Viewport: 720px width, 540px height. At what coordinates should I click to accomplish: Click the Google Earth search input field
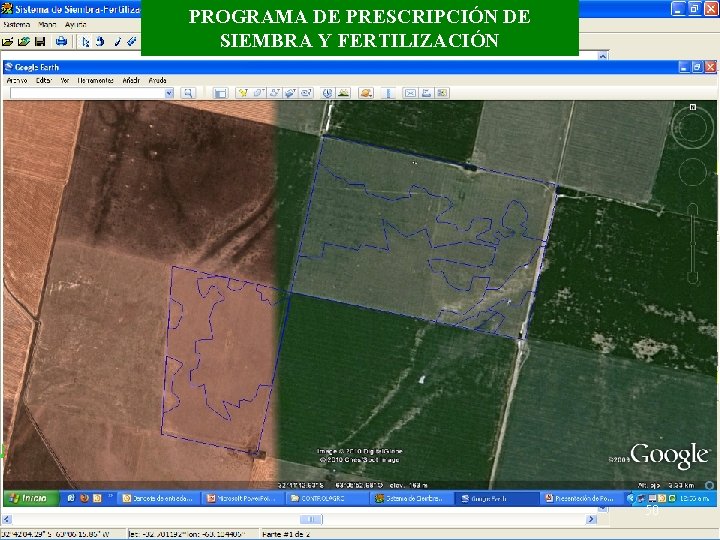(87, 93)
